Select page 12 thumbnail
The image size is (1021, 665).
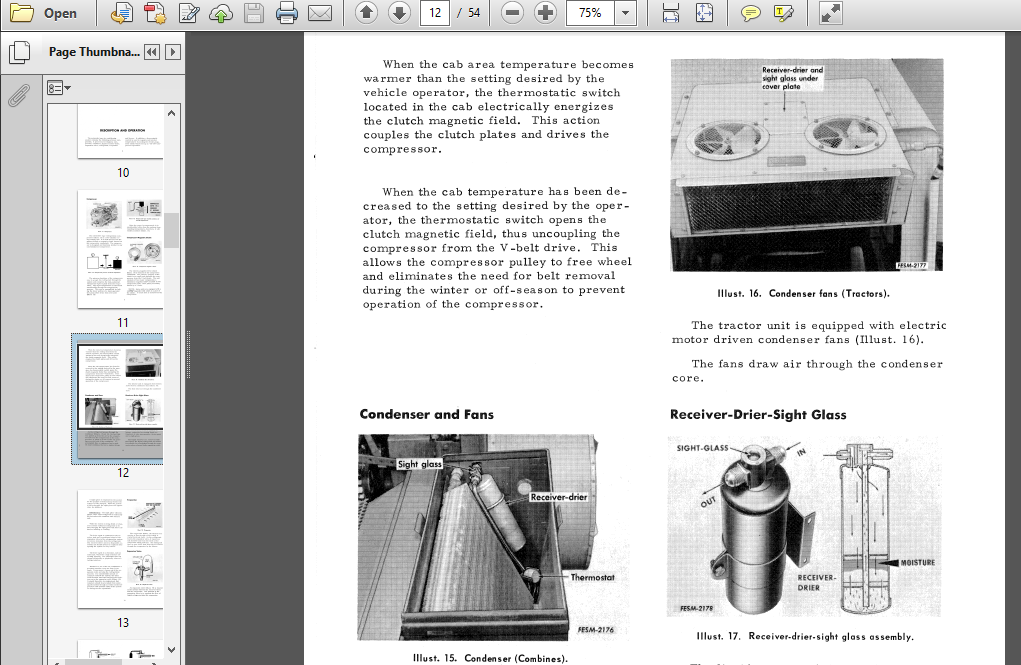pos(120,399)
